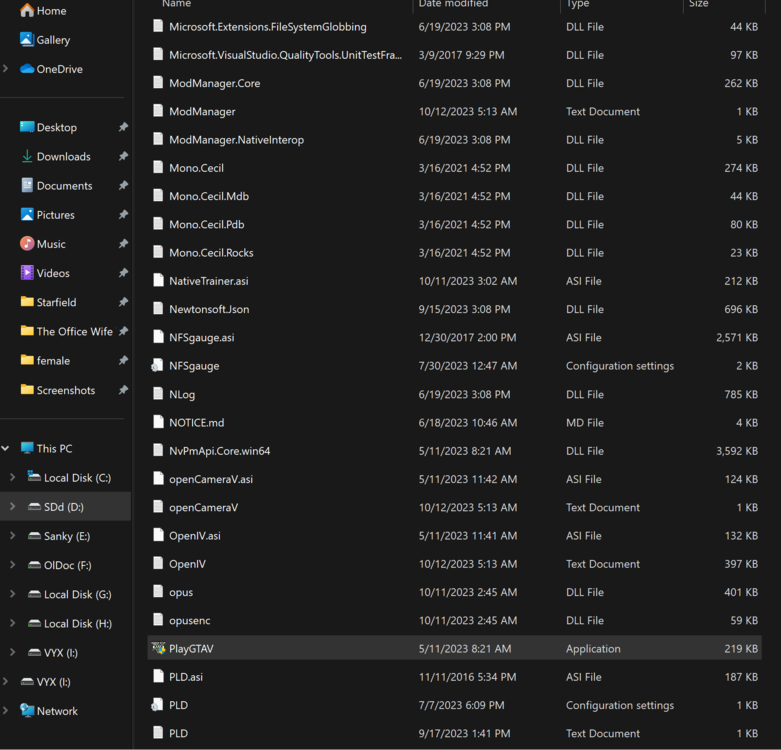Click the NativeTrainer.asi file icon
The width and height of the screenshot is (781, 750).
158,280
